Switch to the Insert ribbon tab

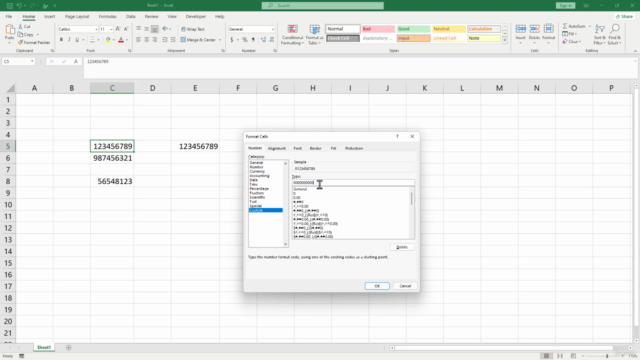pyautogui.click(x=49, y=16)
